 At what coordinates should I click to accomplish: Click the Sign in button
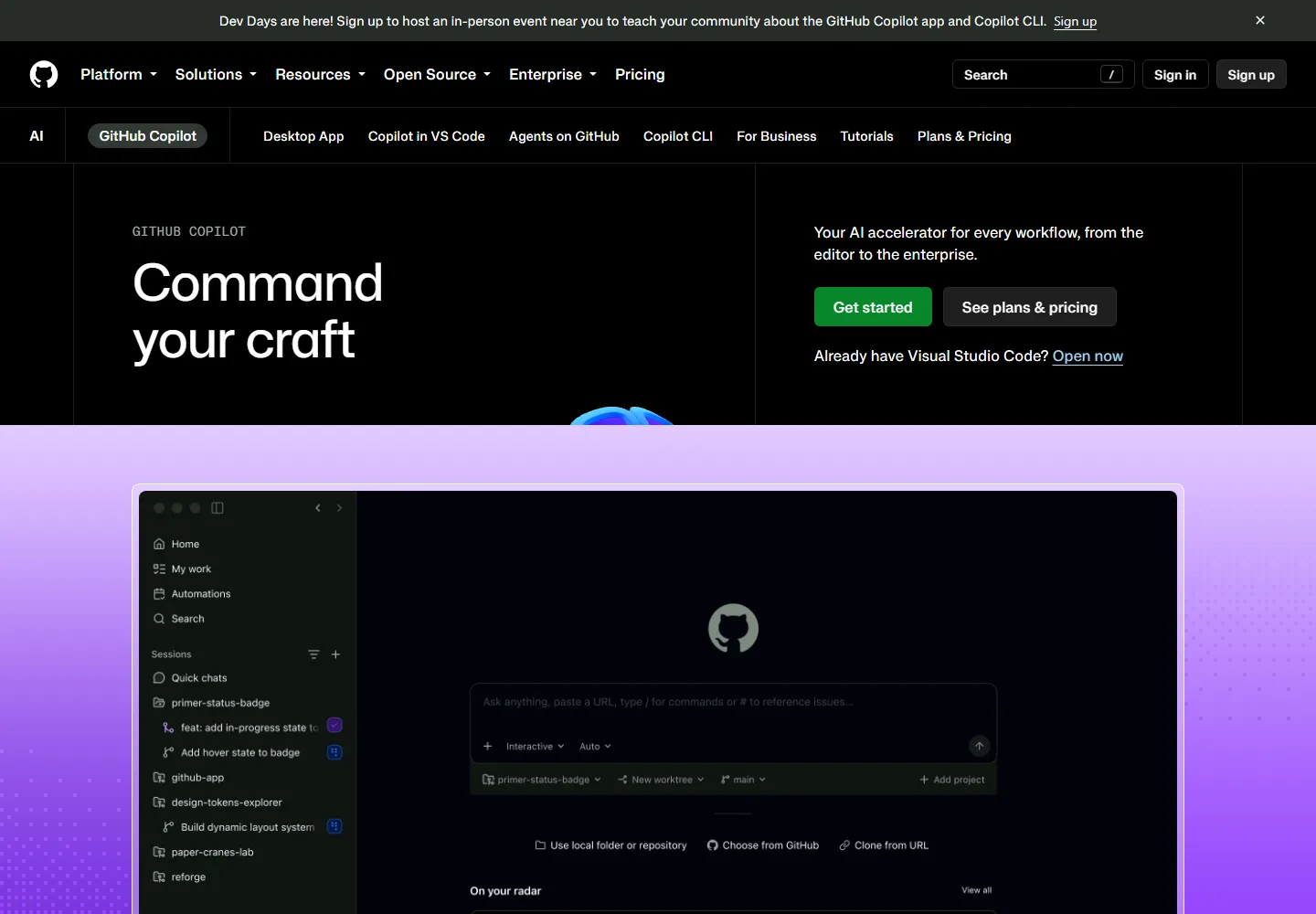[1175, 75]
